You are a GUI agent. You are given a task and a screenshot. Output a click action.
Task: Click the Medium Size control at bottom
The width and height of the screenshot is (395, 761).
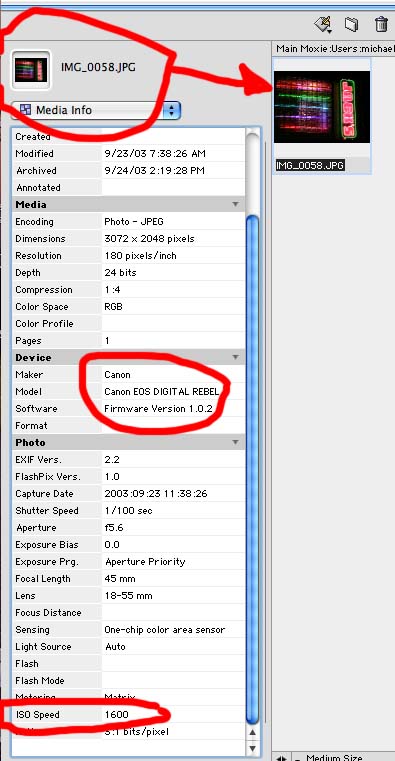point(334,757)
